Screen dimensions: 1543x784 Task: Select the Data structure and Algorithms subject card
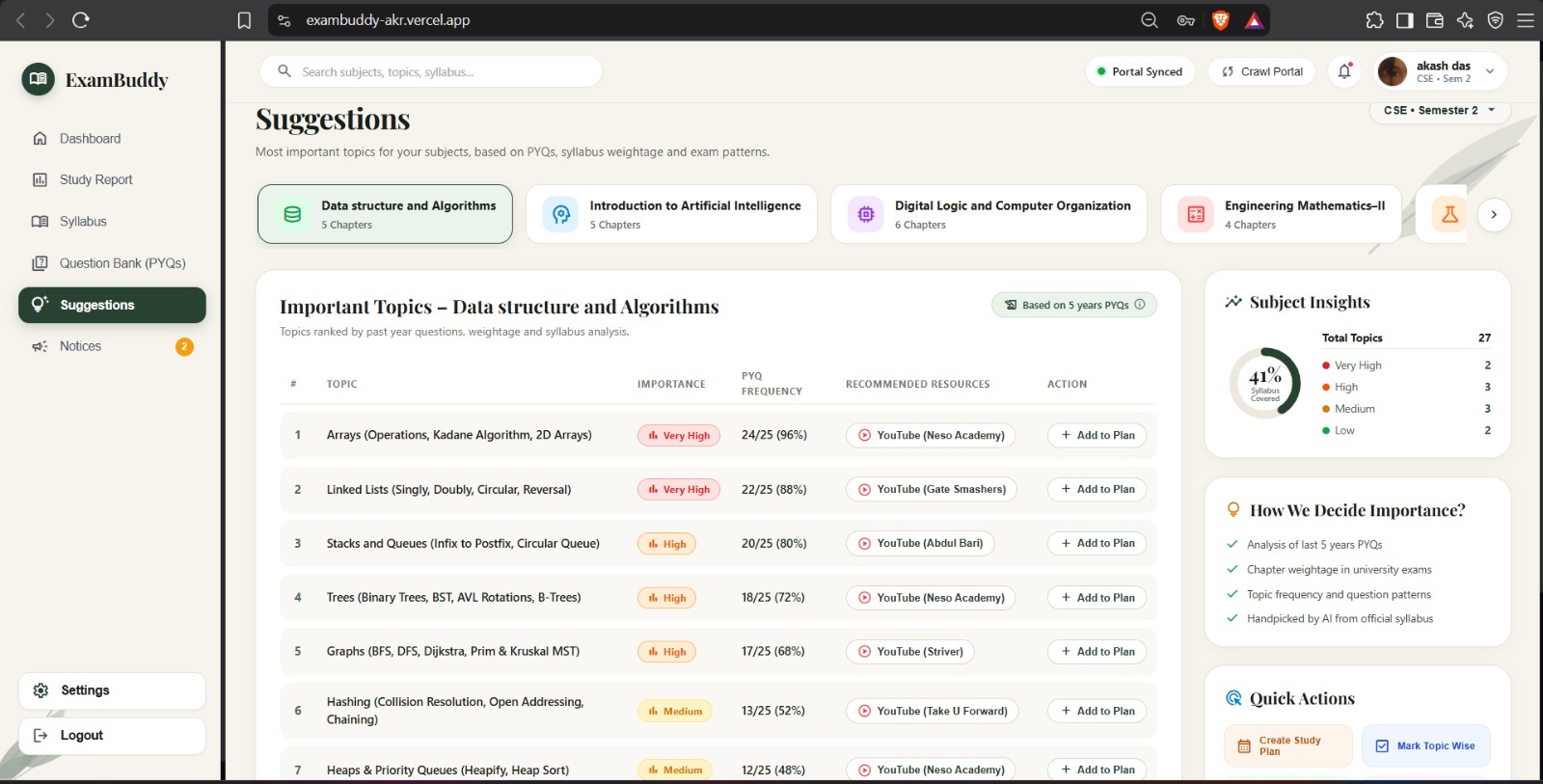tap(385, 214)
